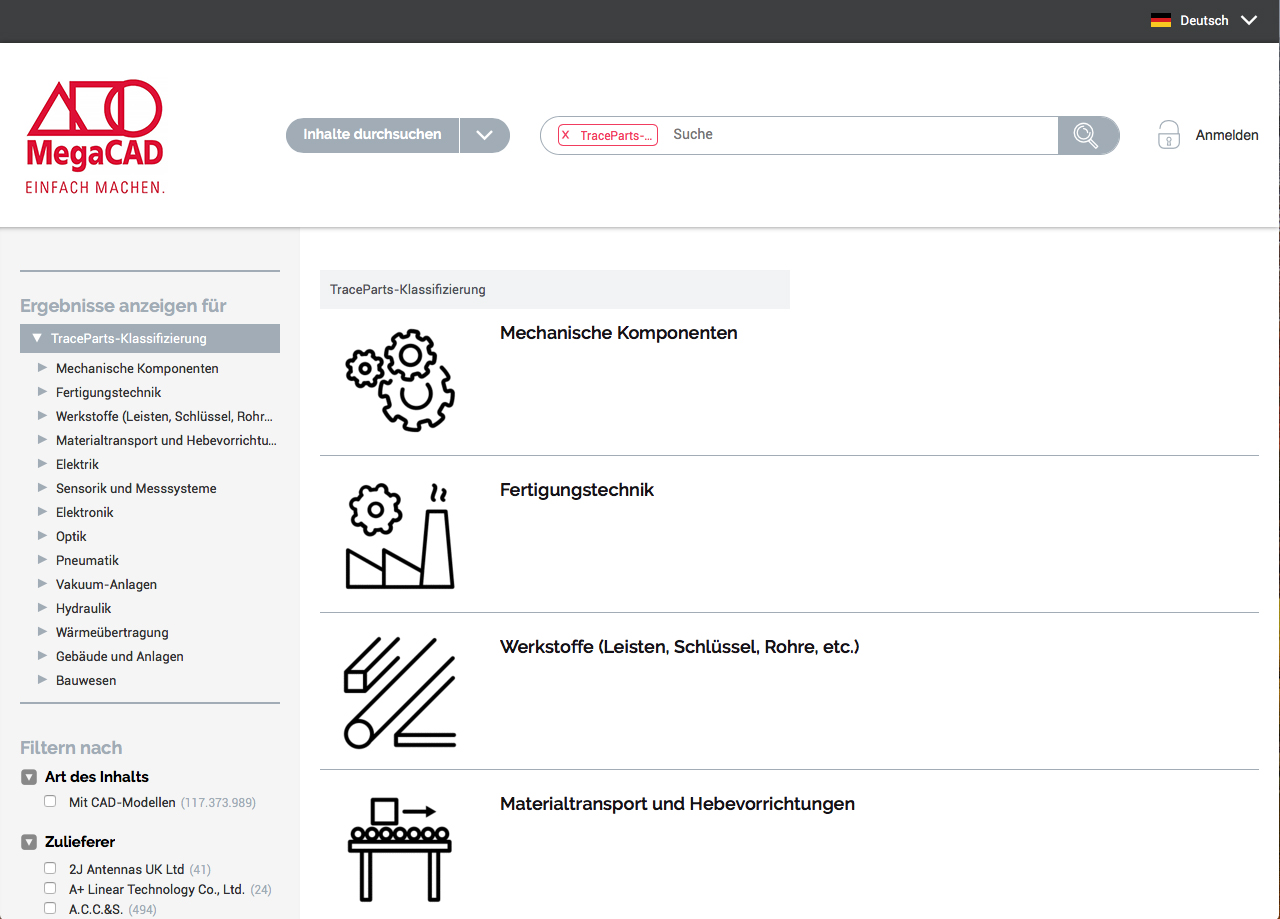1280x919 pixels.
Task: Open the Fertigungstechnik factory icon
Action: pos(399,537)
